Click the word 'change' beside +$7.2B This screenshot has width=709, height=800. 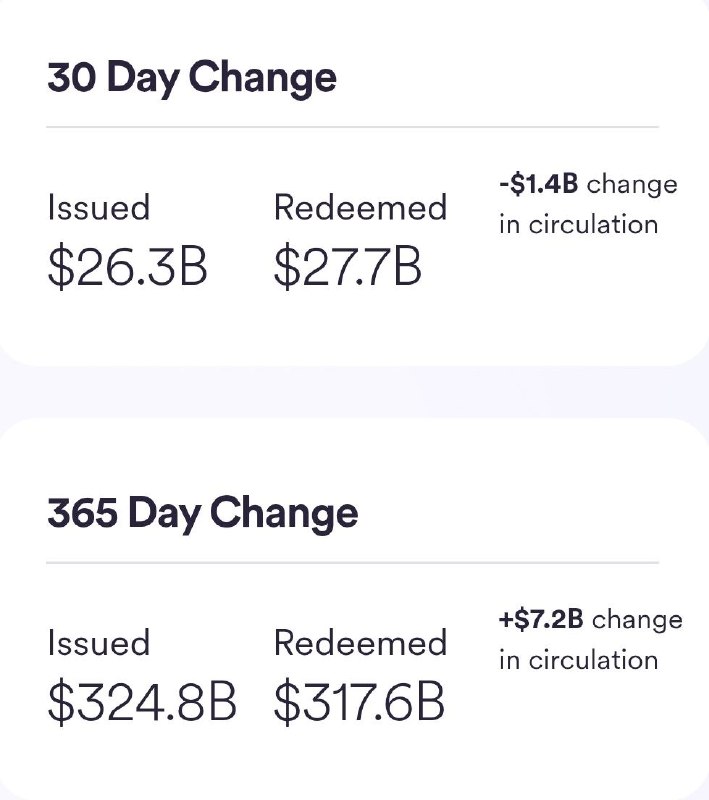pos(637,620)
